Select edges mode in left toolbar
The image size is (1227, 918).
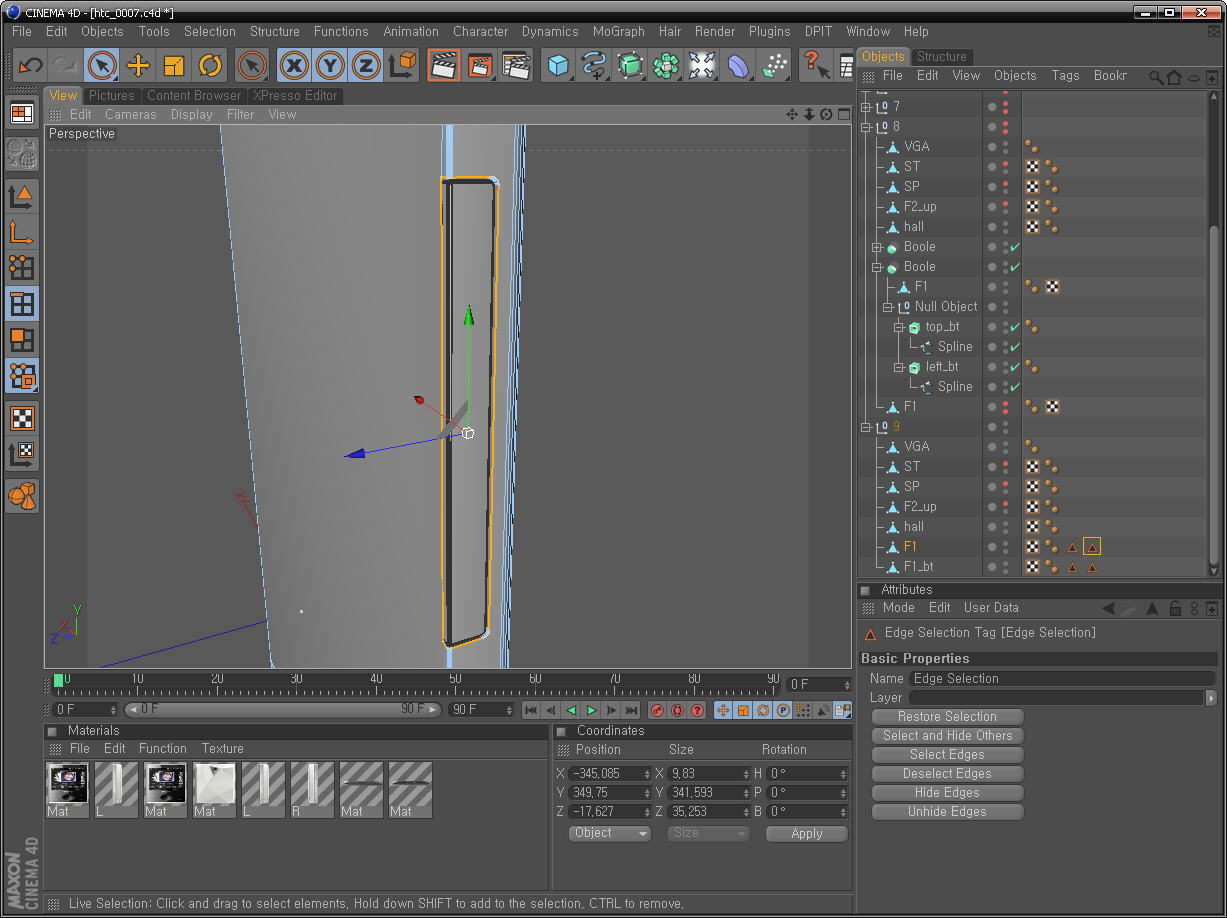[x=22, y=303]
